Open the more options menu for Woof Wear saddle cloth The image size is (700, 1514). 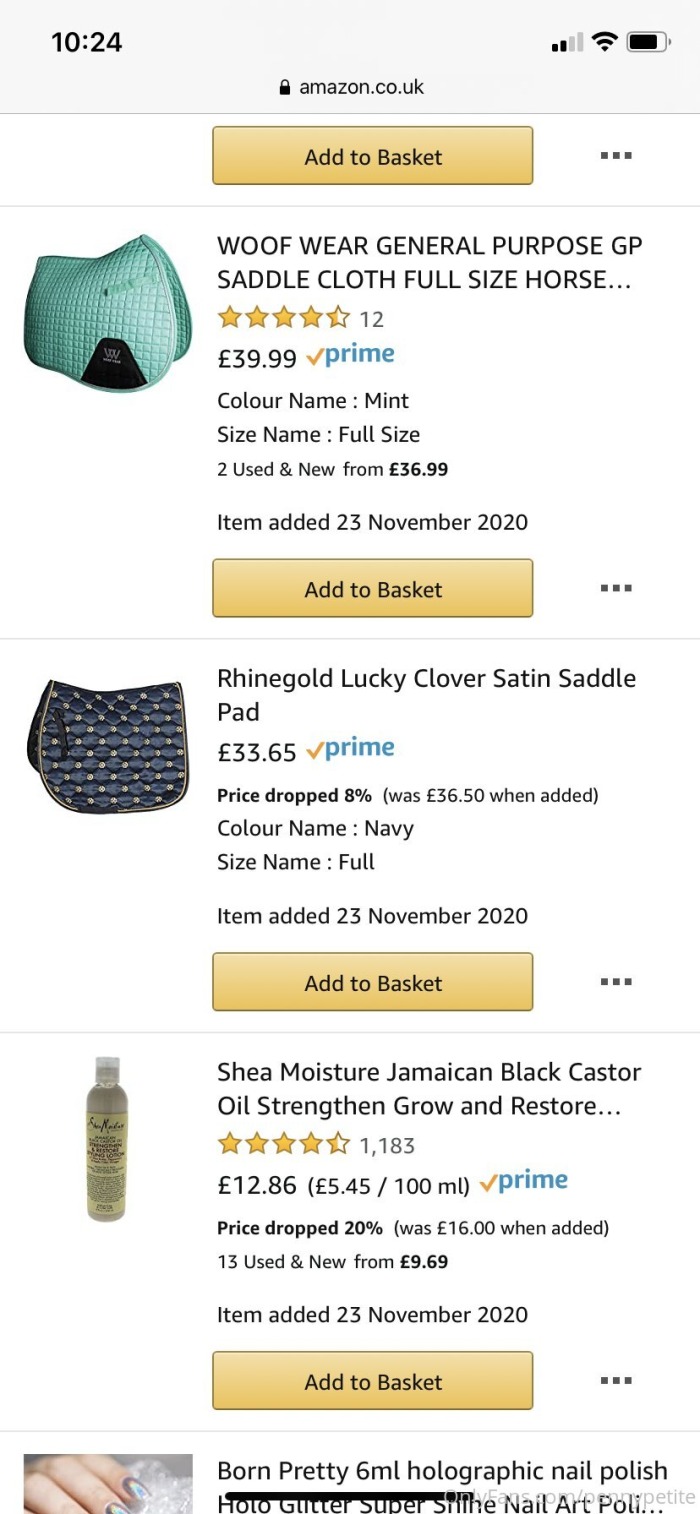point(616,588)
